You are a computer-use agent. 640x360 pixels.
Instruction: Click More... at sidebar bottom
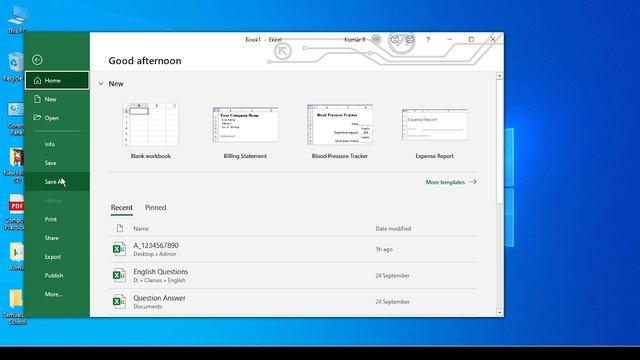pyautogui.click(x=57, y=294)
